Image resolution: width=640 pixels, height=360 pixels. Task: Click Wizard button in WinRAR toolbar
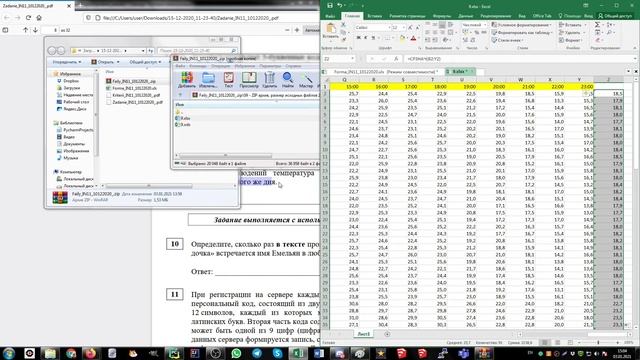(306, 79)
